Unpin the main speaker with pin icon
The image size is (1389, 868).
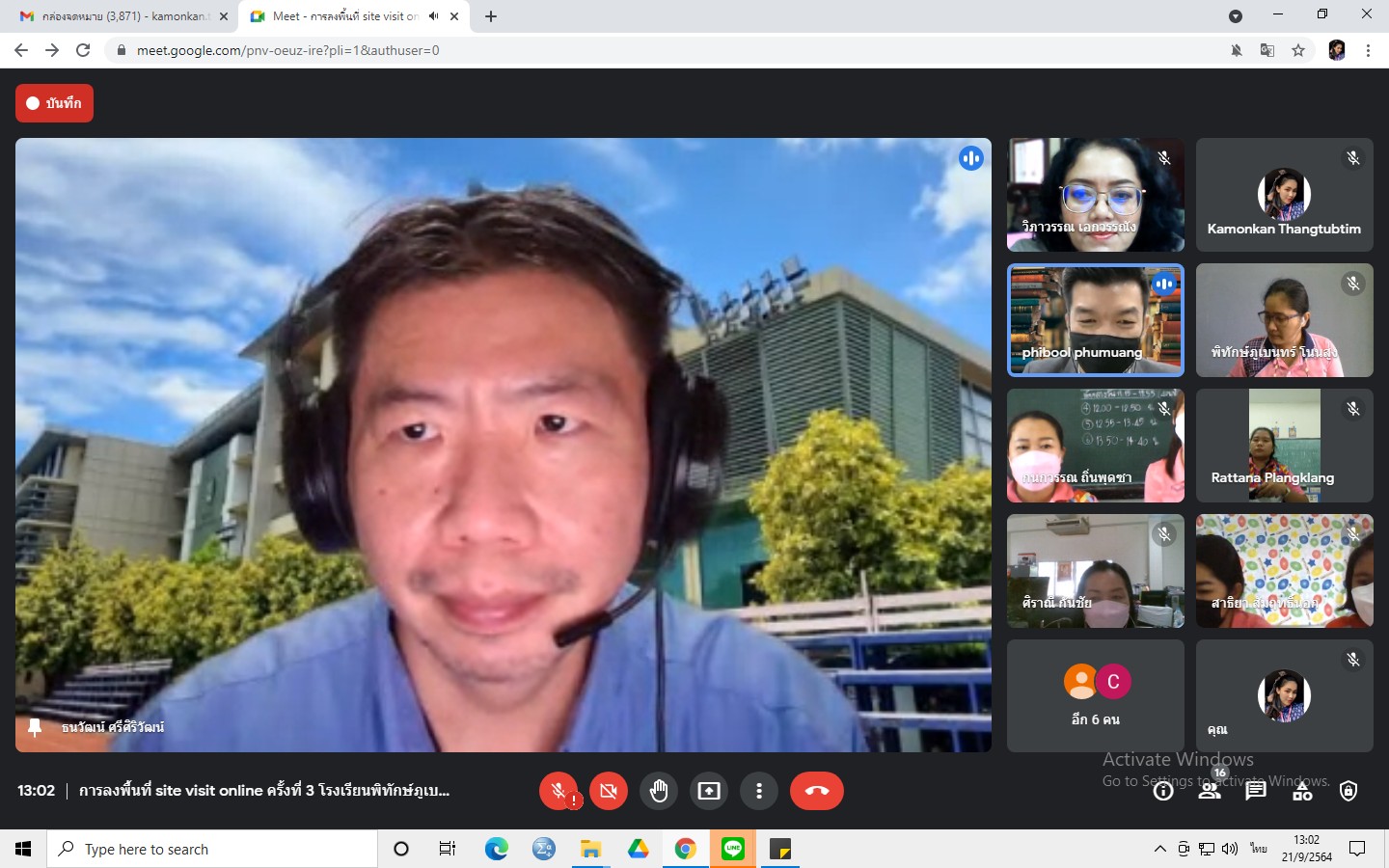pyautogui.click(x=35, y=727)
